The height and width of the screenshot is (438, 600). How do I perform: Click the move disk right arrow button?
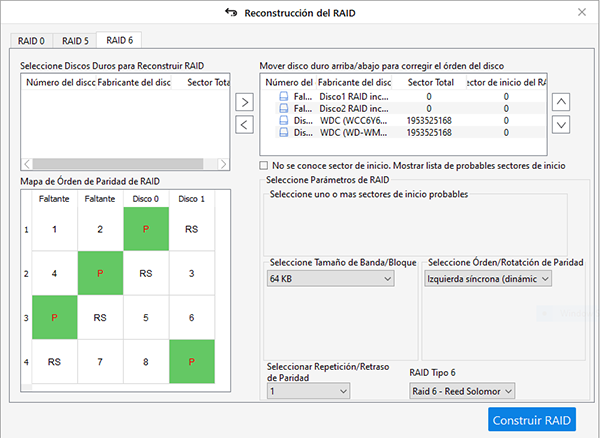click(x=245, y=102)
